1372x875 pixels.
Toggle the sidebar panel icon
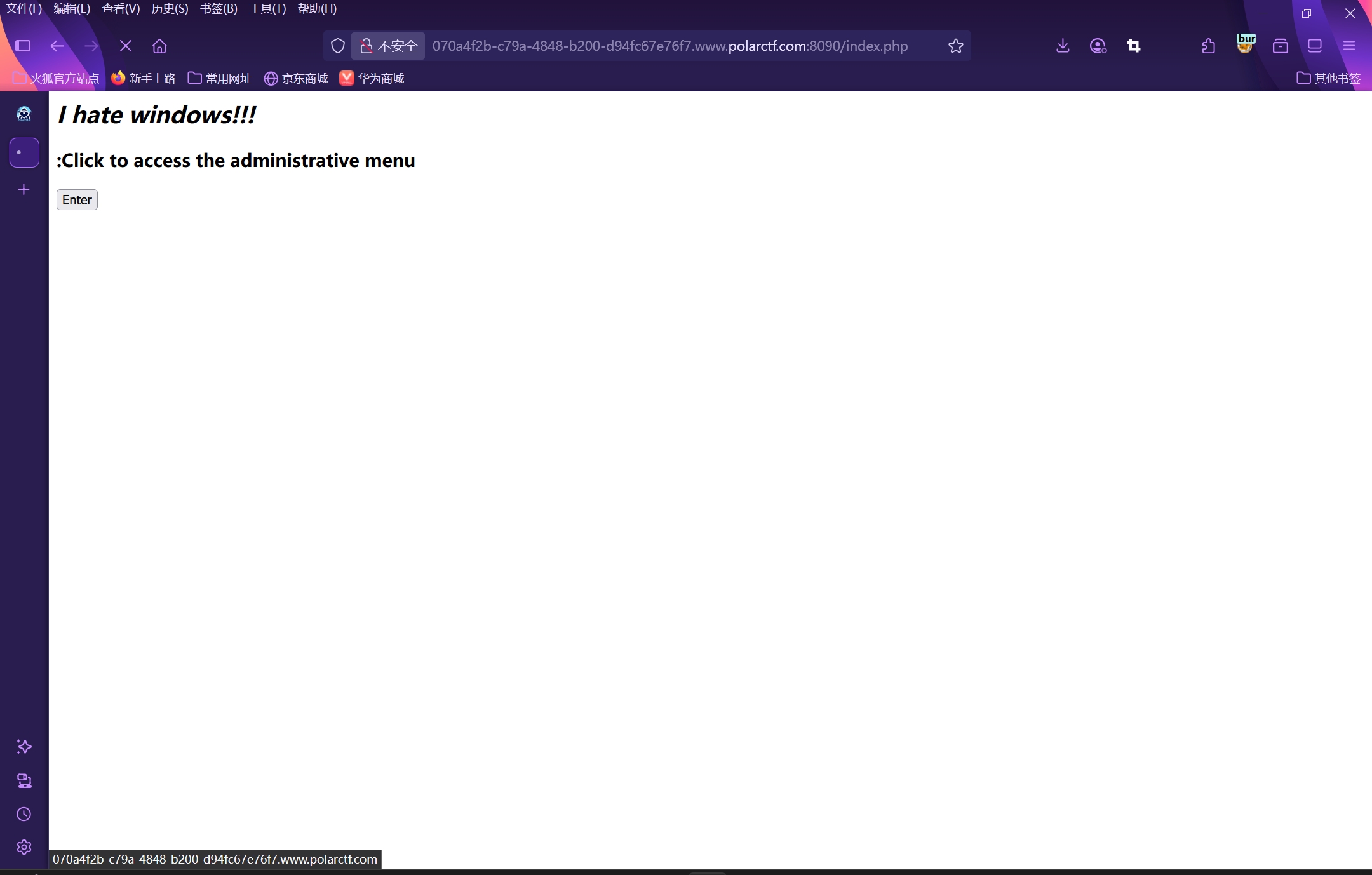(x=23, y=46)
